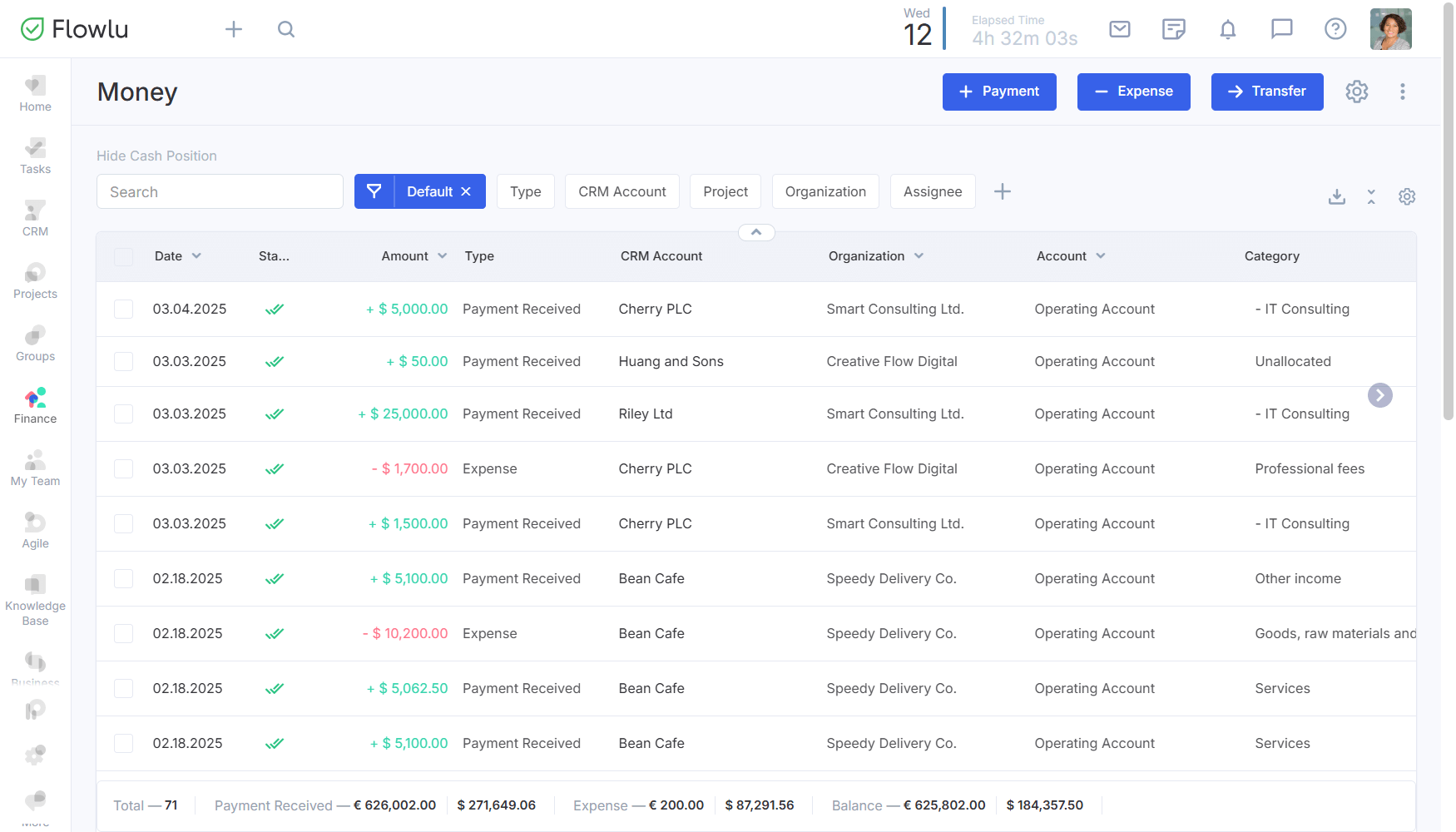Sort by Account column header
The height and width of the screenshot is (832, 1456).
[x=1071, y=256]
